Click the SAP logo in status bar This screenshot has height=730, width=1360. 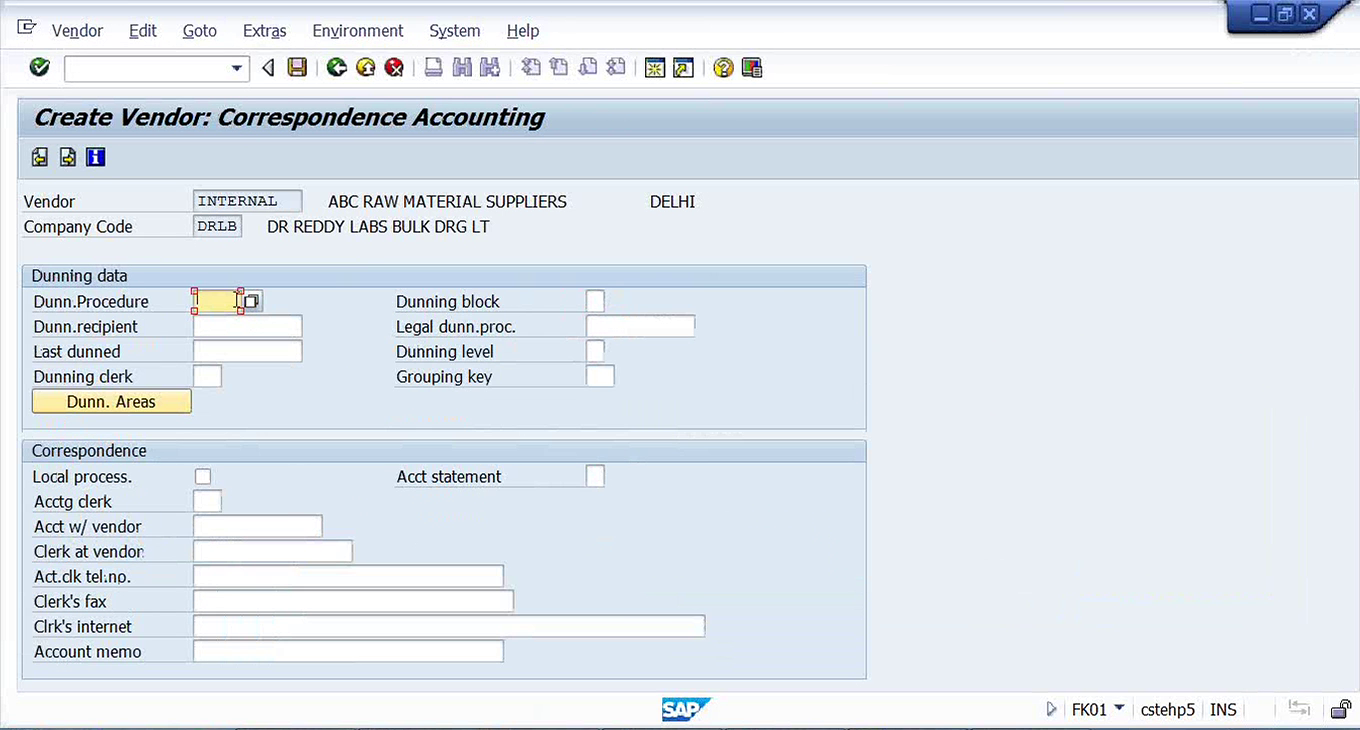(685, 709)
